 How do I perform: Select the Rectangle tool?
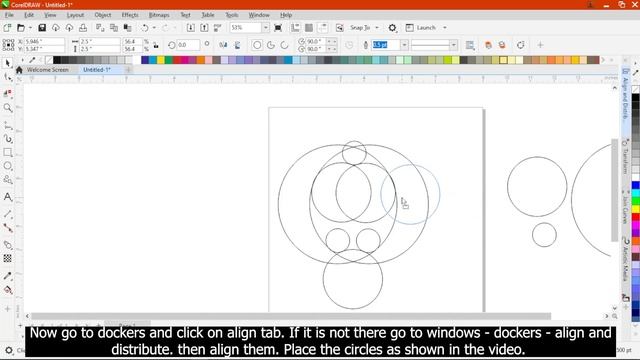click(7, 153)
